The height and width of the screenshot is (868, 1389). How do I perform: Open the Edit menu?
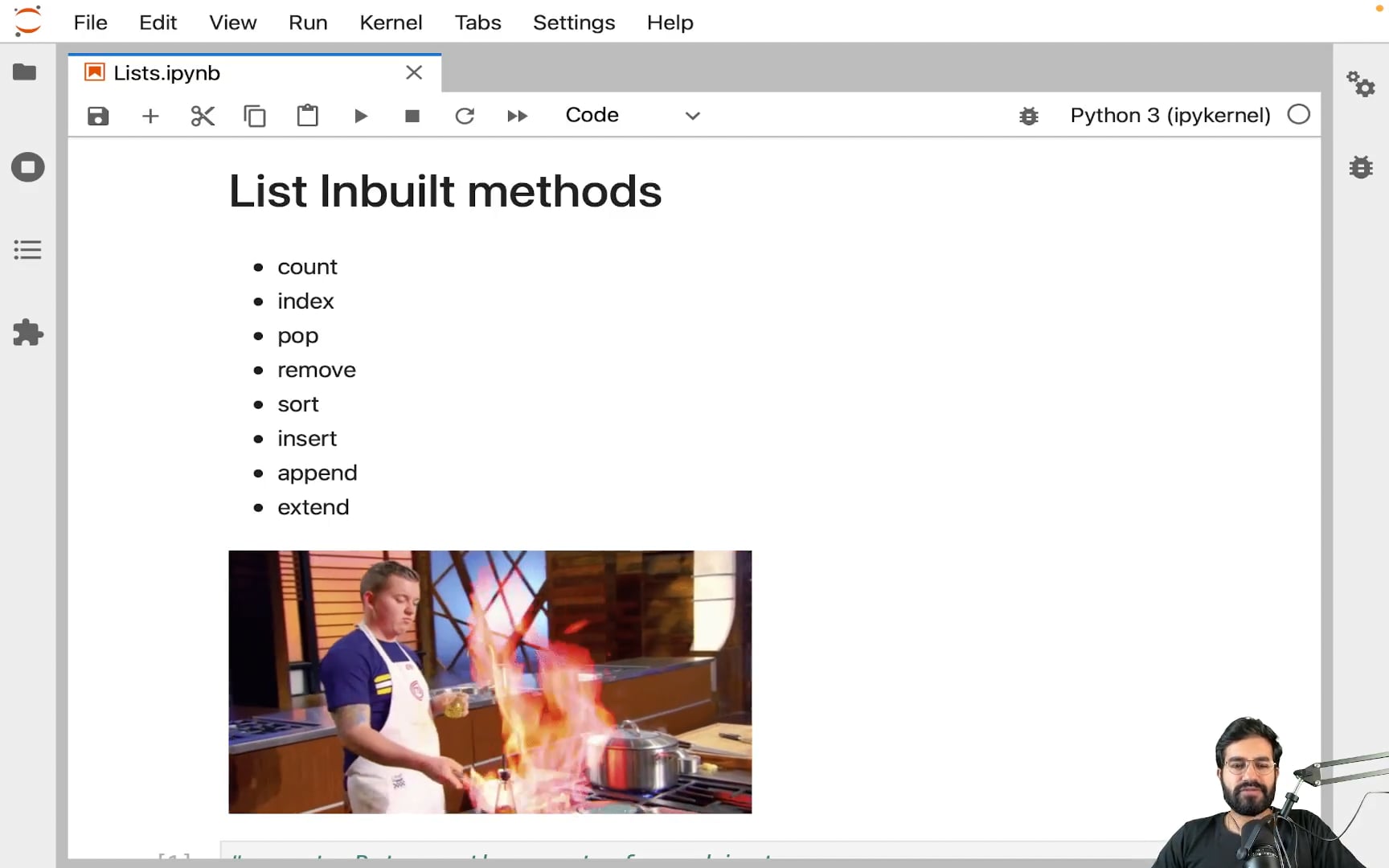pyautogui.click(x=158, y=23)
